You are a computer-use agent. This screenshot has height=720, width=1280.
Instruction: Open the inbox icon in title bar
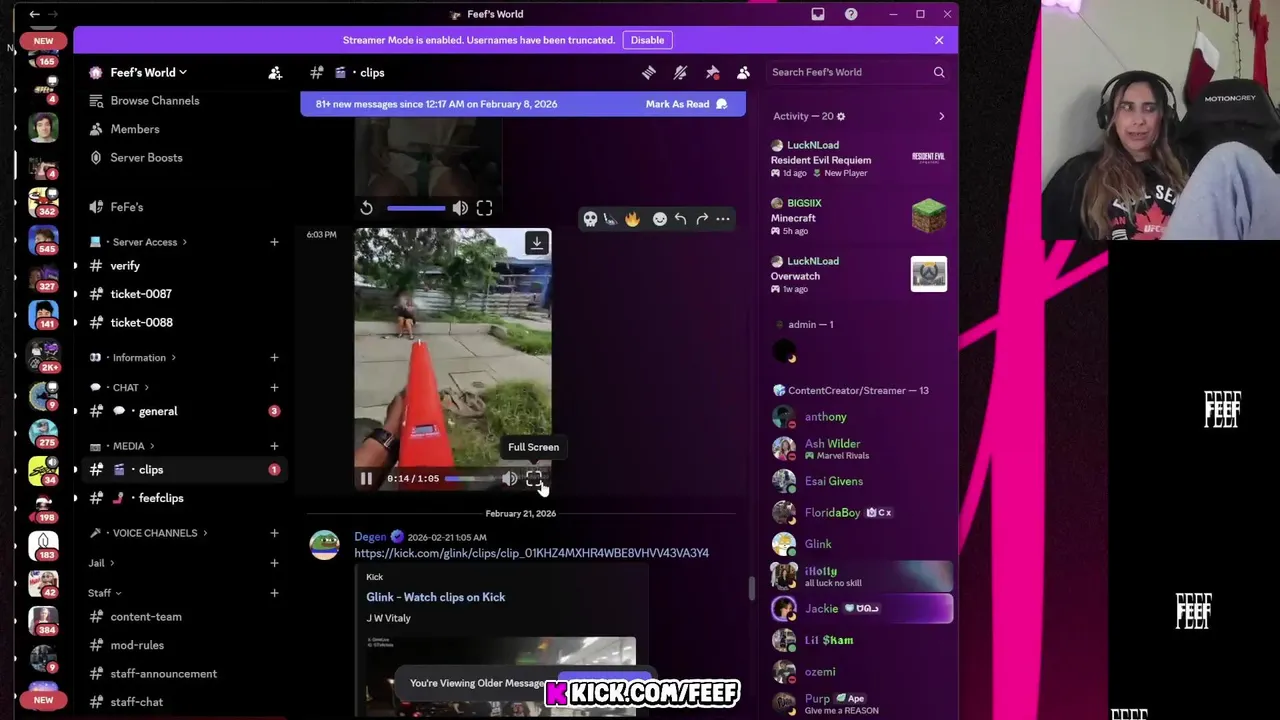pyautogui.click(x=818, y=14)
